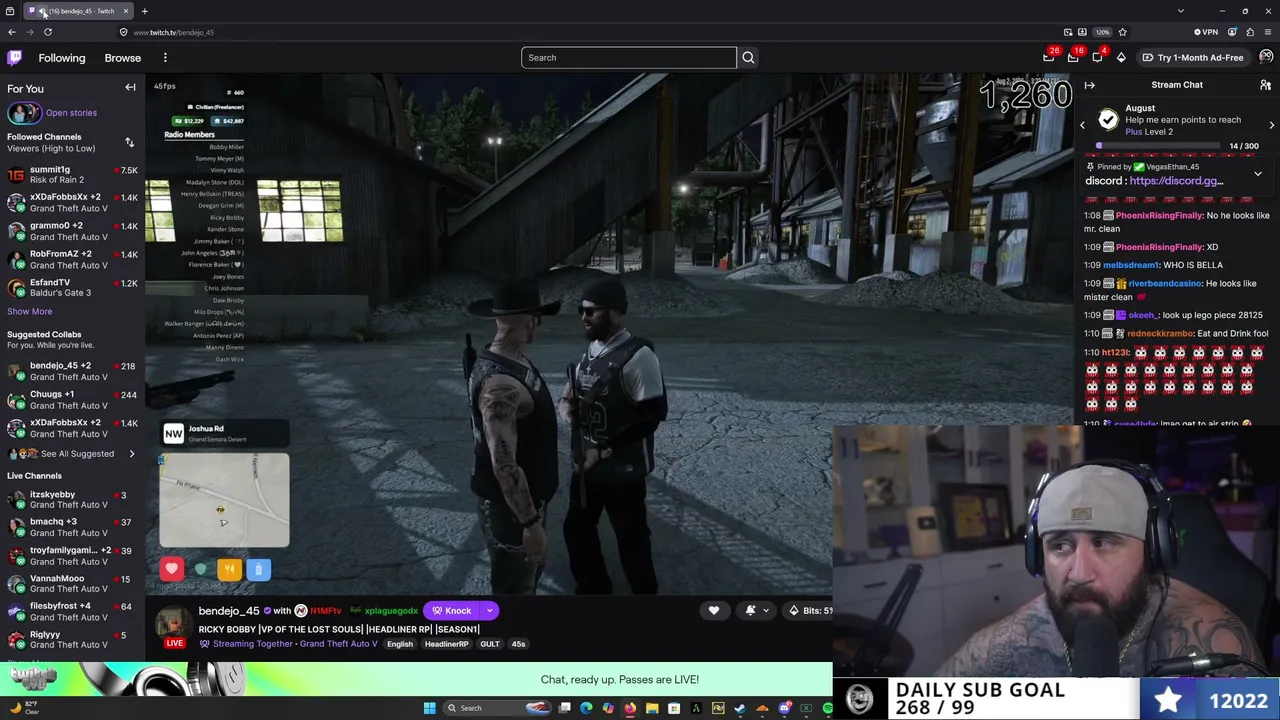This screenshot has height=720, width=1280.
Task: Click the heart follow button
Action: coord(714,610)
